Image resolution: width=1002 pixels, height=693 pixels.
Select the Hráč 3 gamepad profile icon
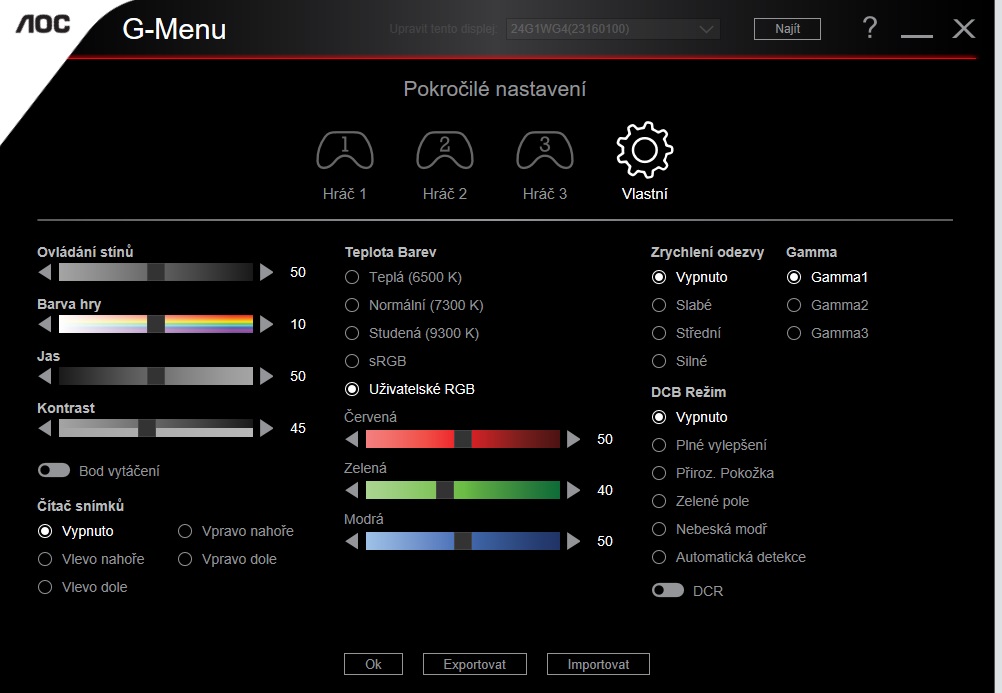[x=544, y=151]
